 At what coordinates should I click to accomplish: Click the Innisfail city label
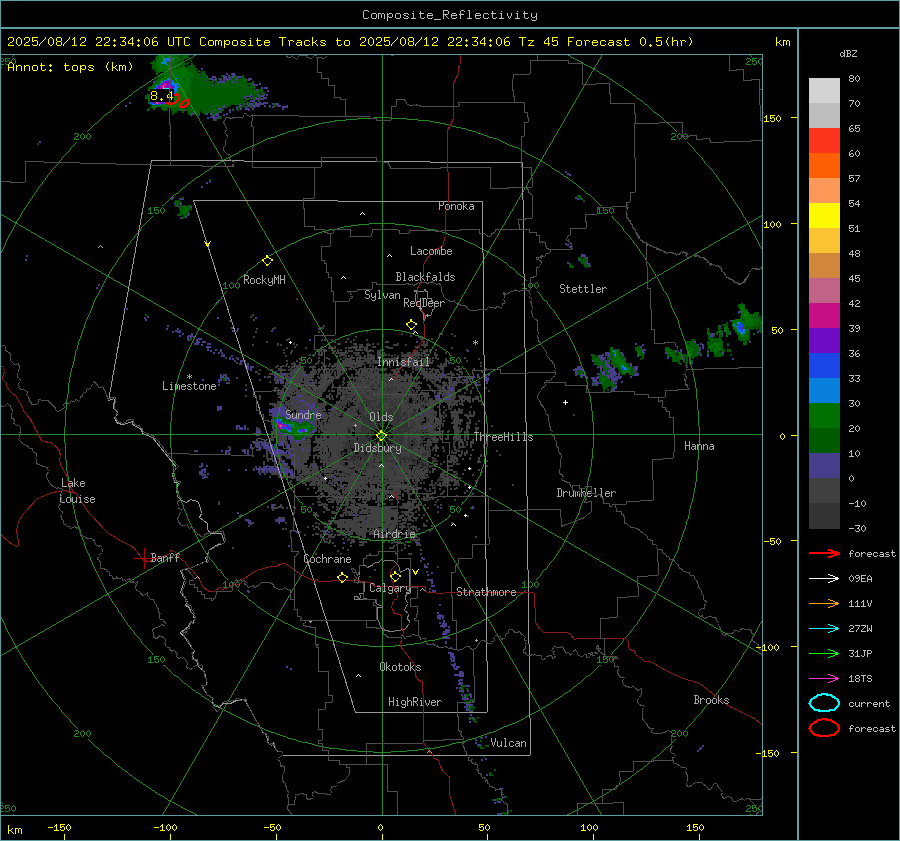click(404, 362)
